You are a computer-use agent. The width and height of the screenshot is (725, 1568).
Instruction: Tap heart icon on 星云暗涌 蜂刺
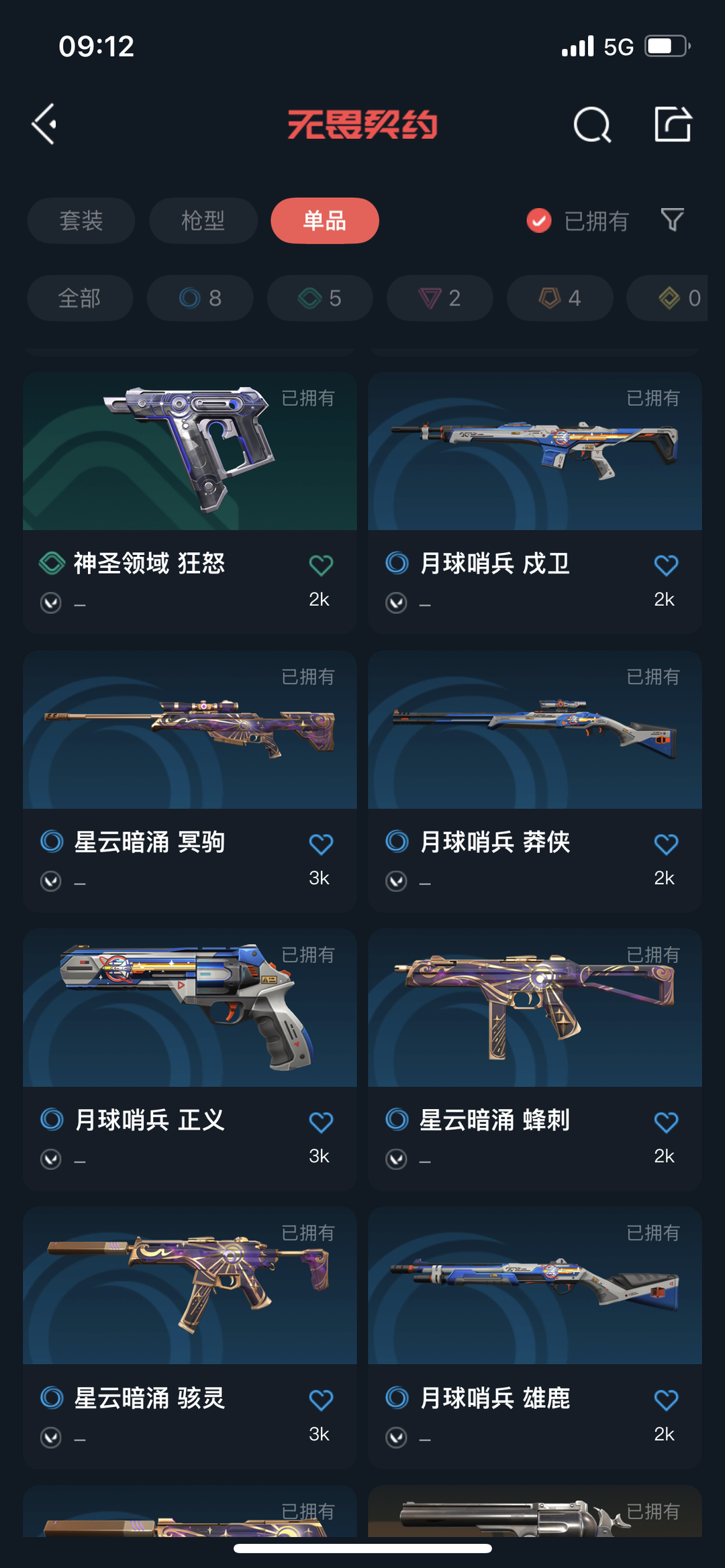pyautogui.click(x=666, y=1122)
